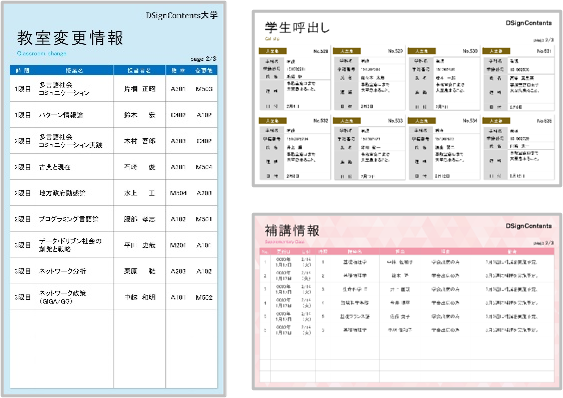Click page 2/3 indicator on classroom panel

(203, 59)
